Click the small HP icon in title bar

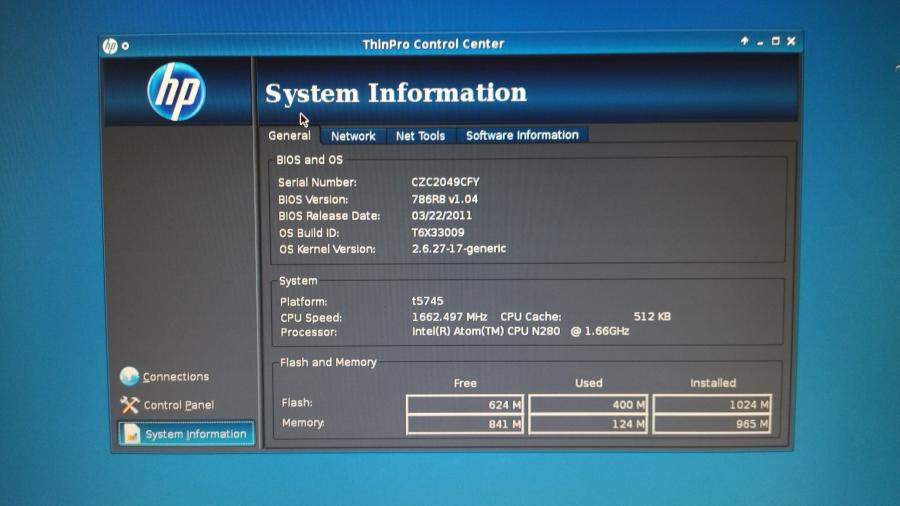pos(110,45)
